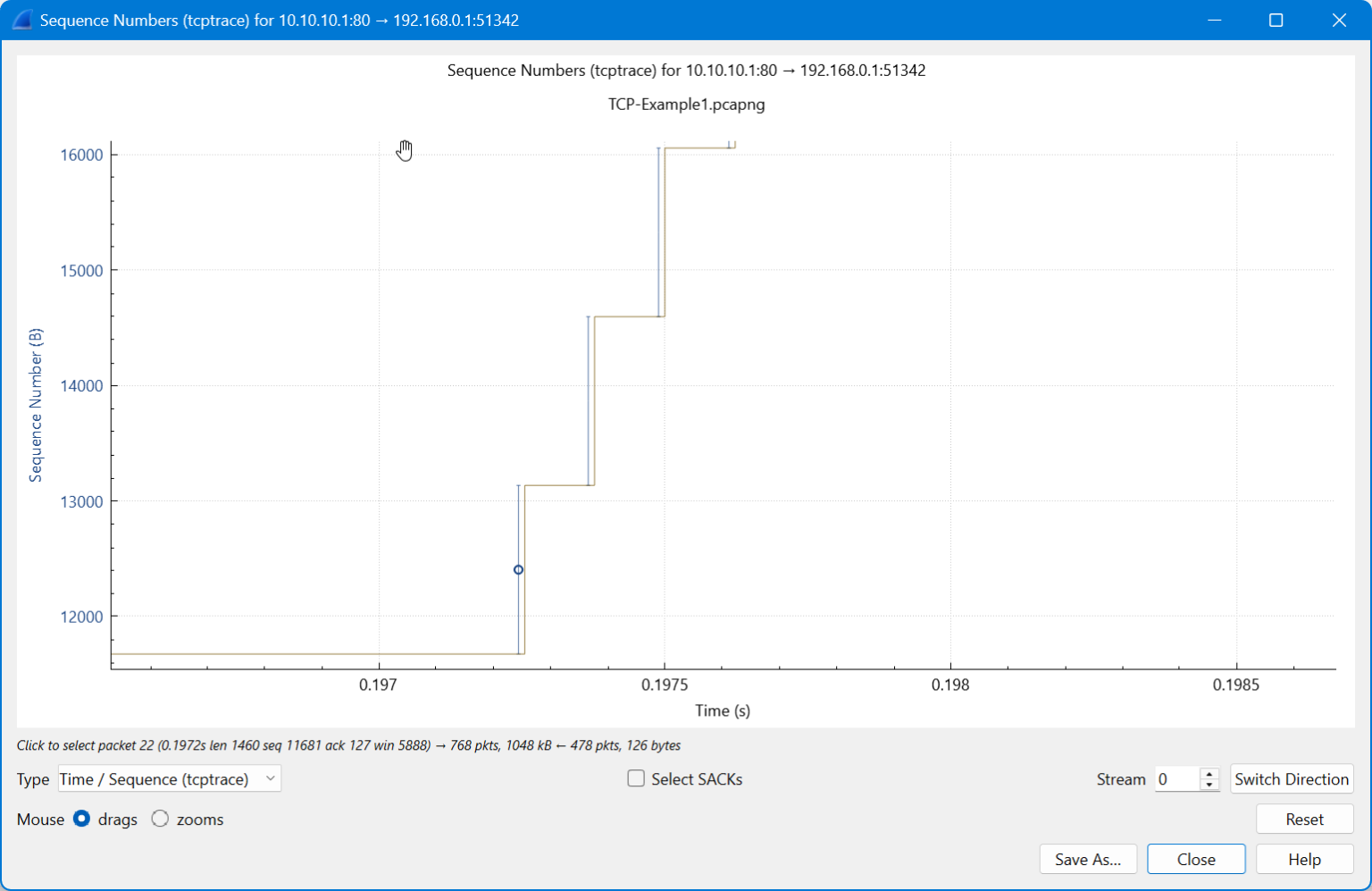Screen dimensions: 1372x891
Task: Enable the Select SACKs checkbox
Action: tap(636, 778)
